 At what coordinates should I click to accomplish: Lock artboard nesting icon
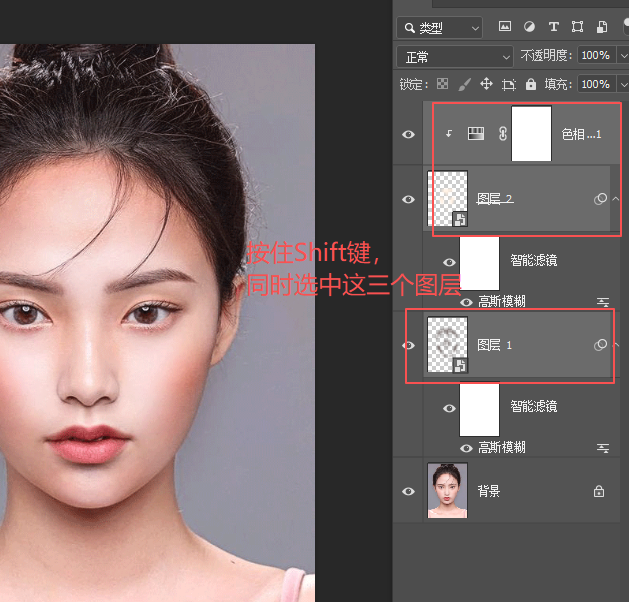(509, 85)
